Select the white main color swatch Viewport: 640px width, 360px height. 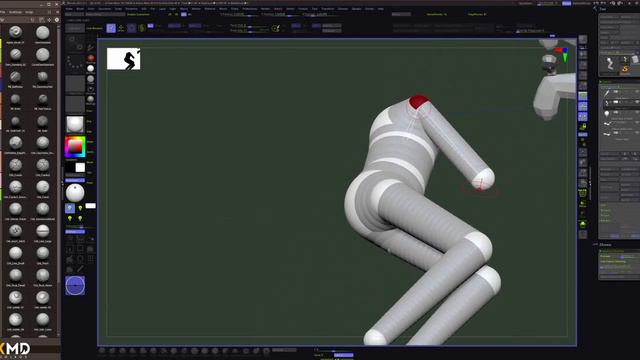pyautogui.click(x=80, y=167)
